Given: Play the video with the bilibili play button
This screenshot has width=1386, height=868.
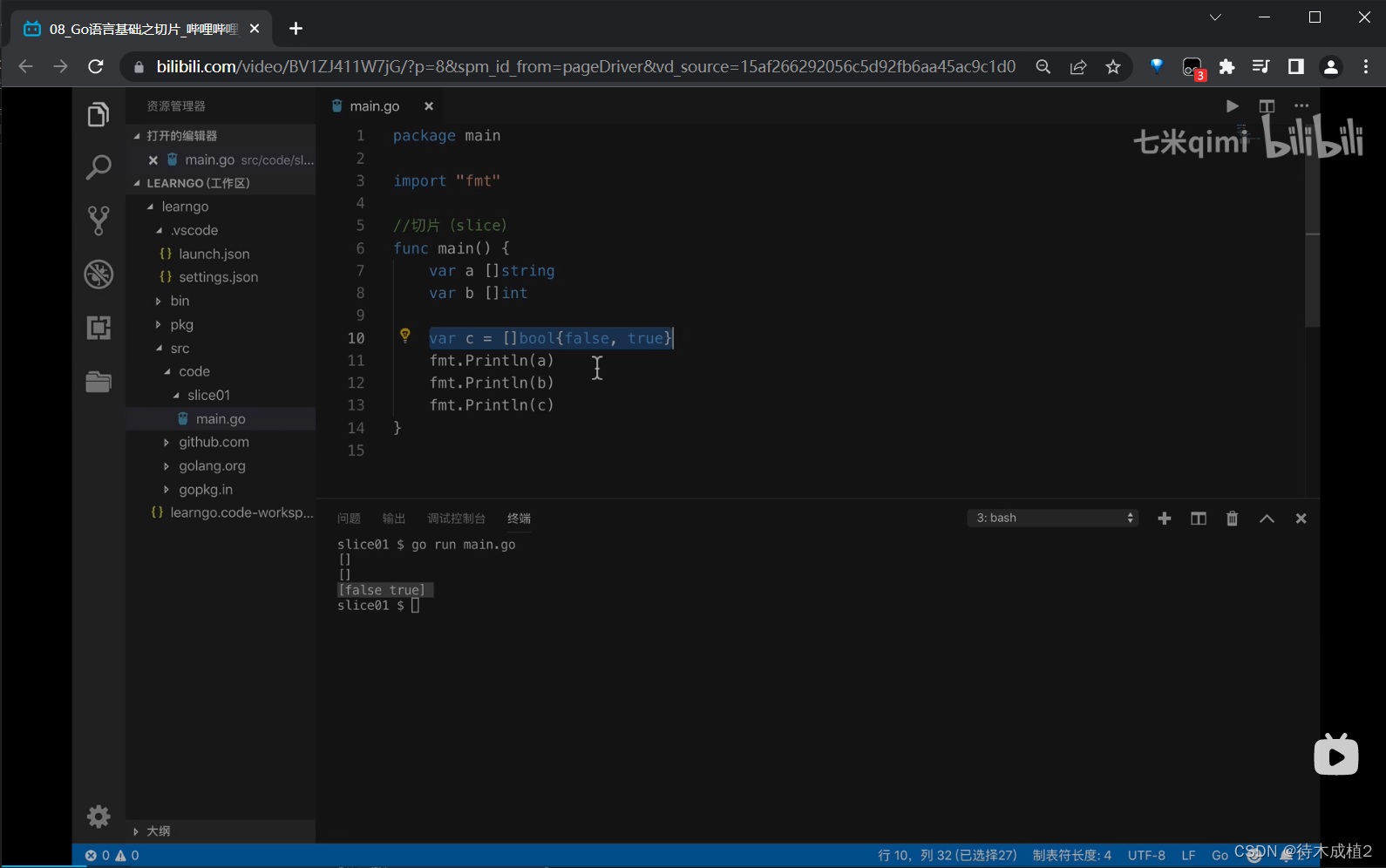Looking at the screenshot, I should pos(1336,755).
